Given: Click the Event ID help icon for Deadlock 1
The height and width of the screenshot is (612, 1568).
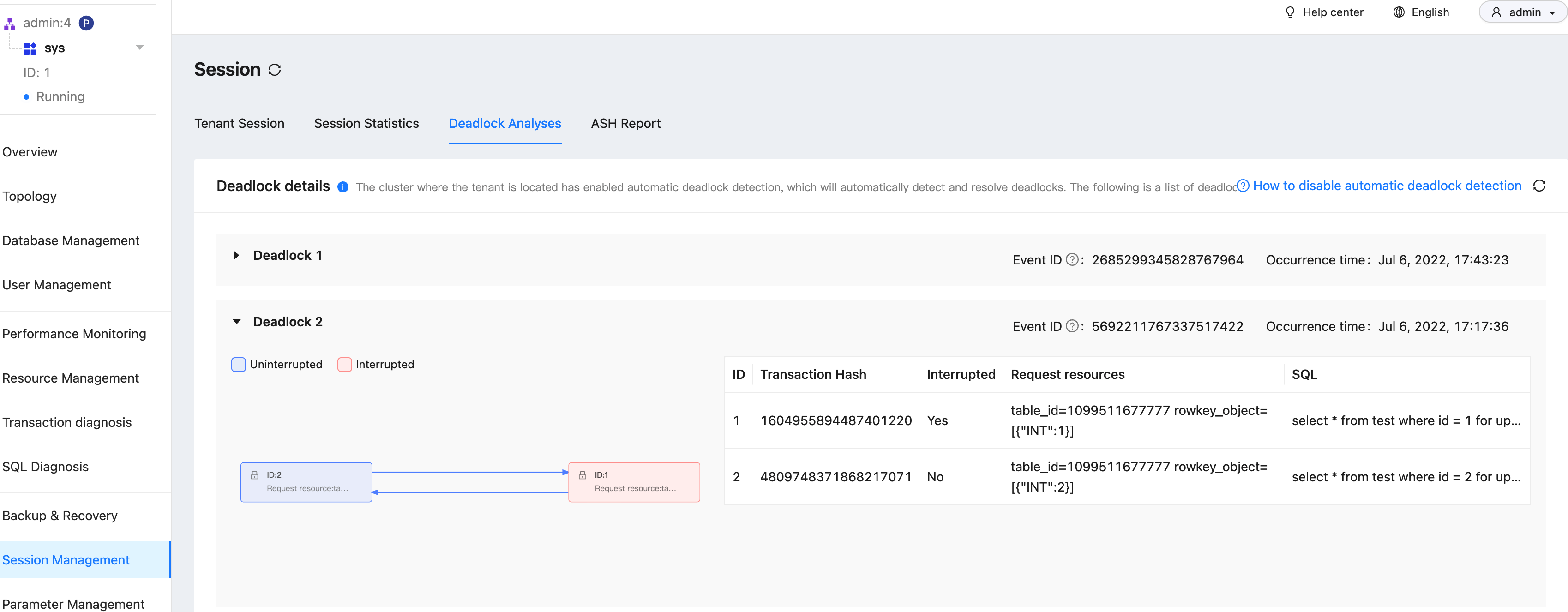Looking at the screenshot, I should click(1072, 260).
